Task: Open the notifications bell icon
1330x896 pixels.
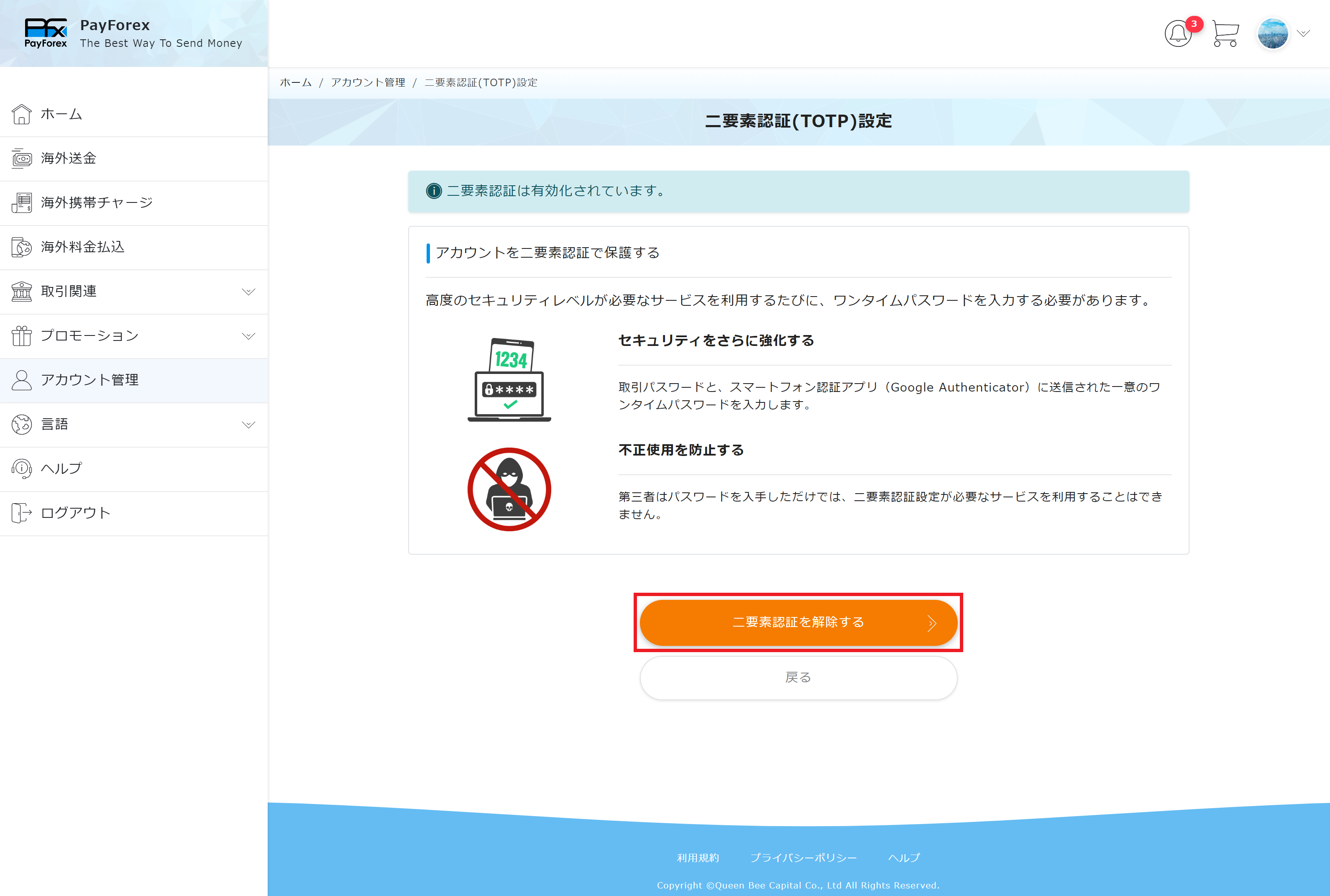Action: click(1178, 34)
